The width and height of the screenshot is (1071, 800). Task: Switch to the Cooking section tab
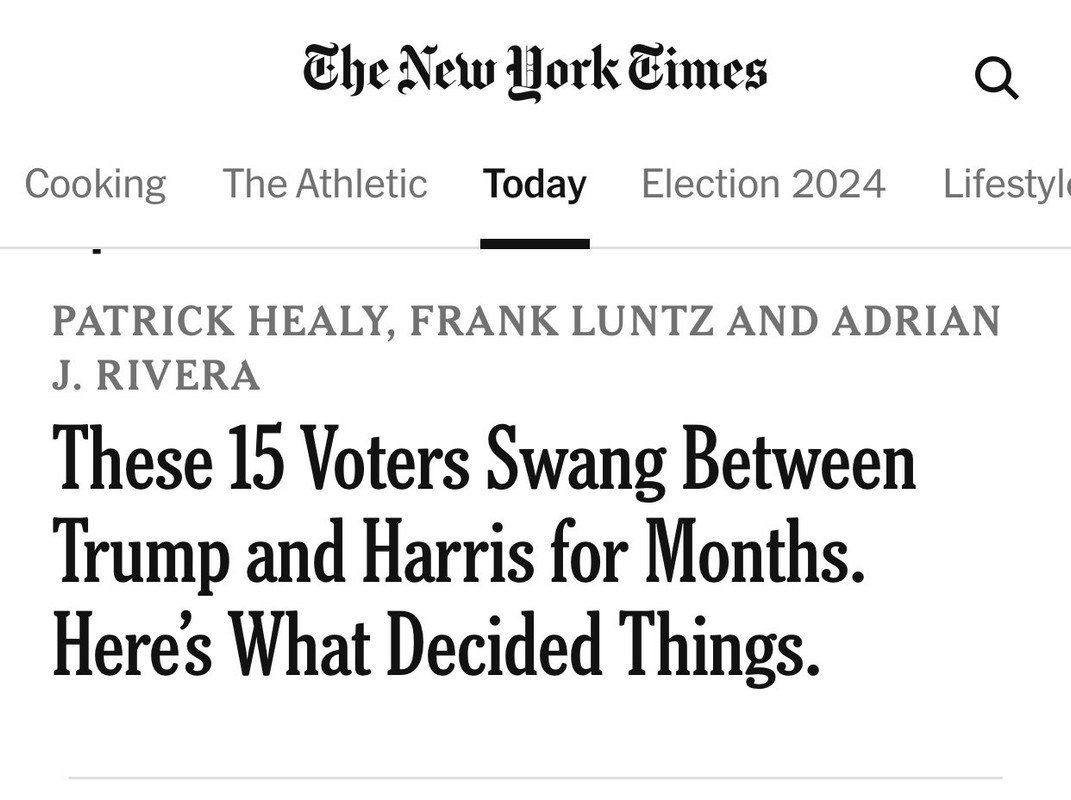tap(96, 184)
